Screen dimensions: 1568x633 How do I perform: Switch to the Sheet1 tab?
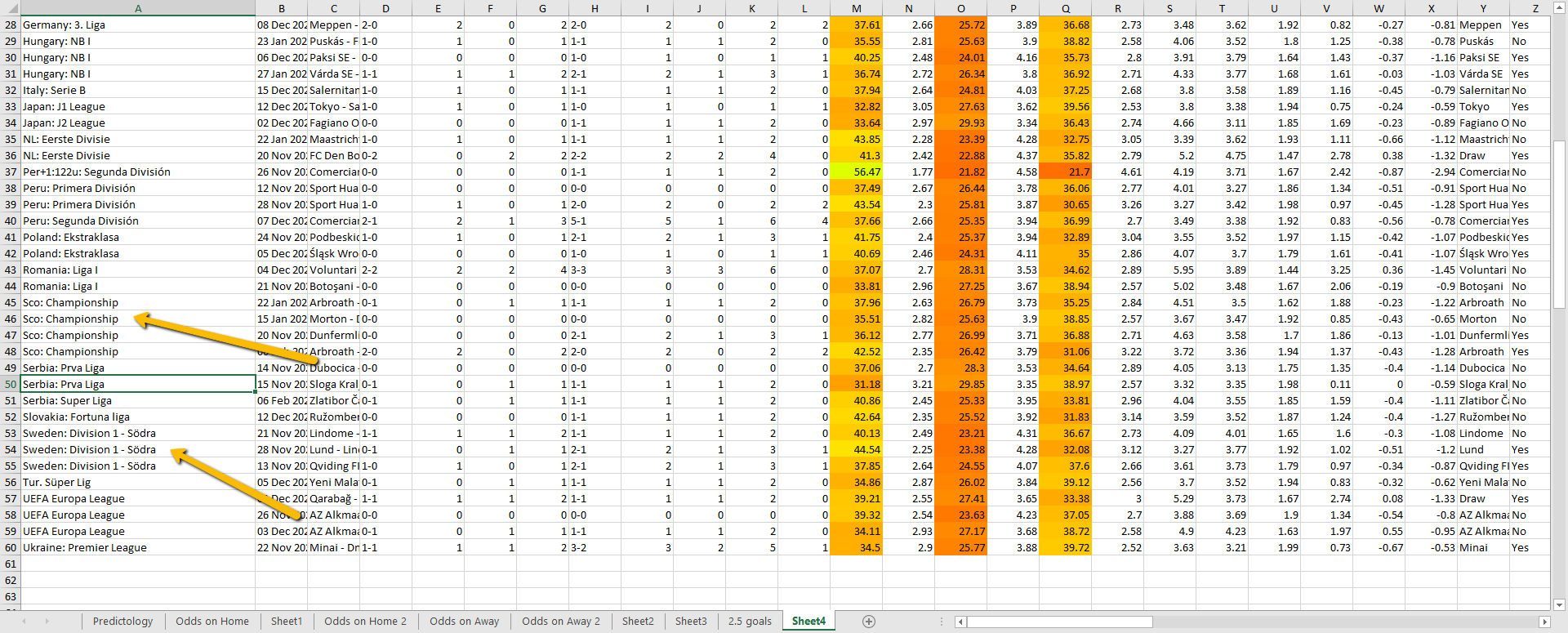(x=287, y=622)
